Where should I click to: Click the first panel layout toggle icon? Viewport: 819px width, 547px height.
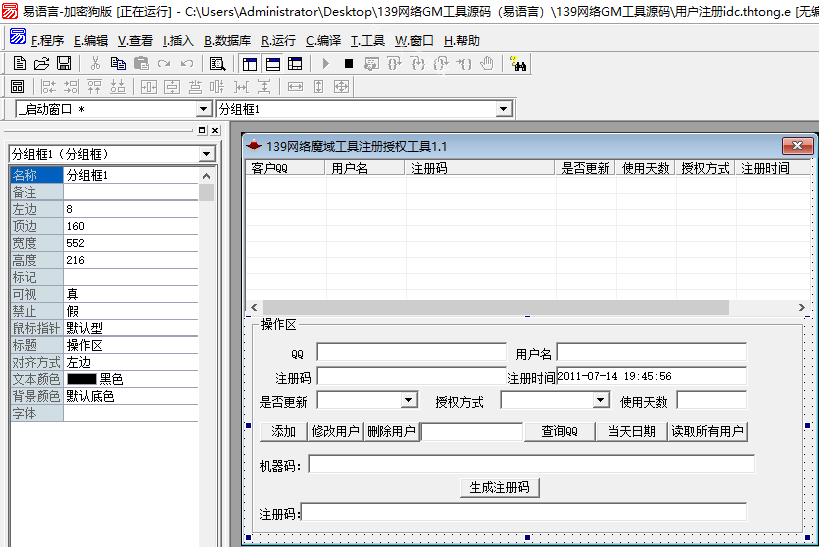tap(250, 64)
